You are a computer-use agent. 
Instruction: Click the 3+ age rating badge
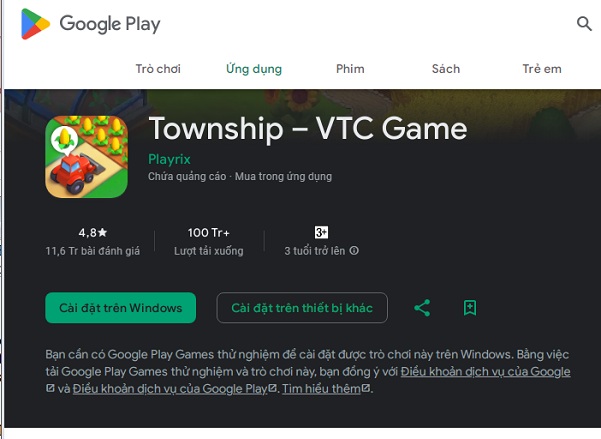(x=321, y=232)
